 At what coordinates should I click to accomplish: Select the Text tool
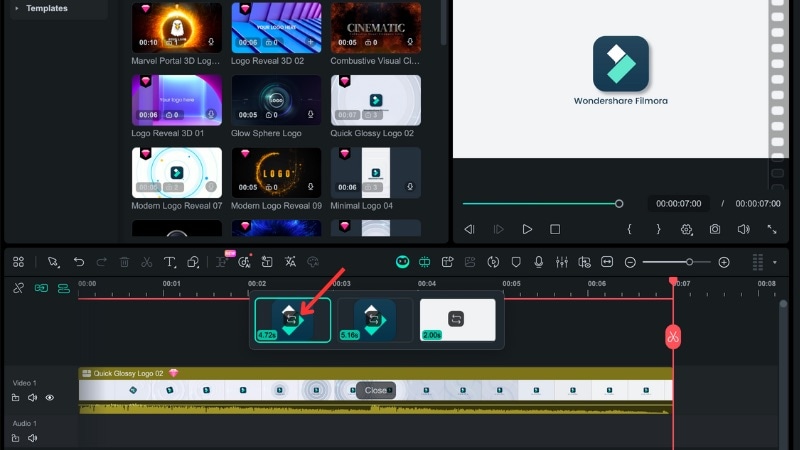tap(169, 262)
